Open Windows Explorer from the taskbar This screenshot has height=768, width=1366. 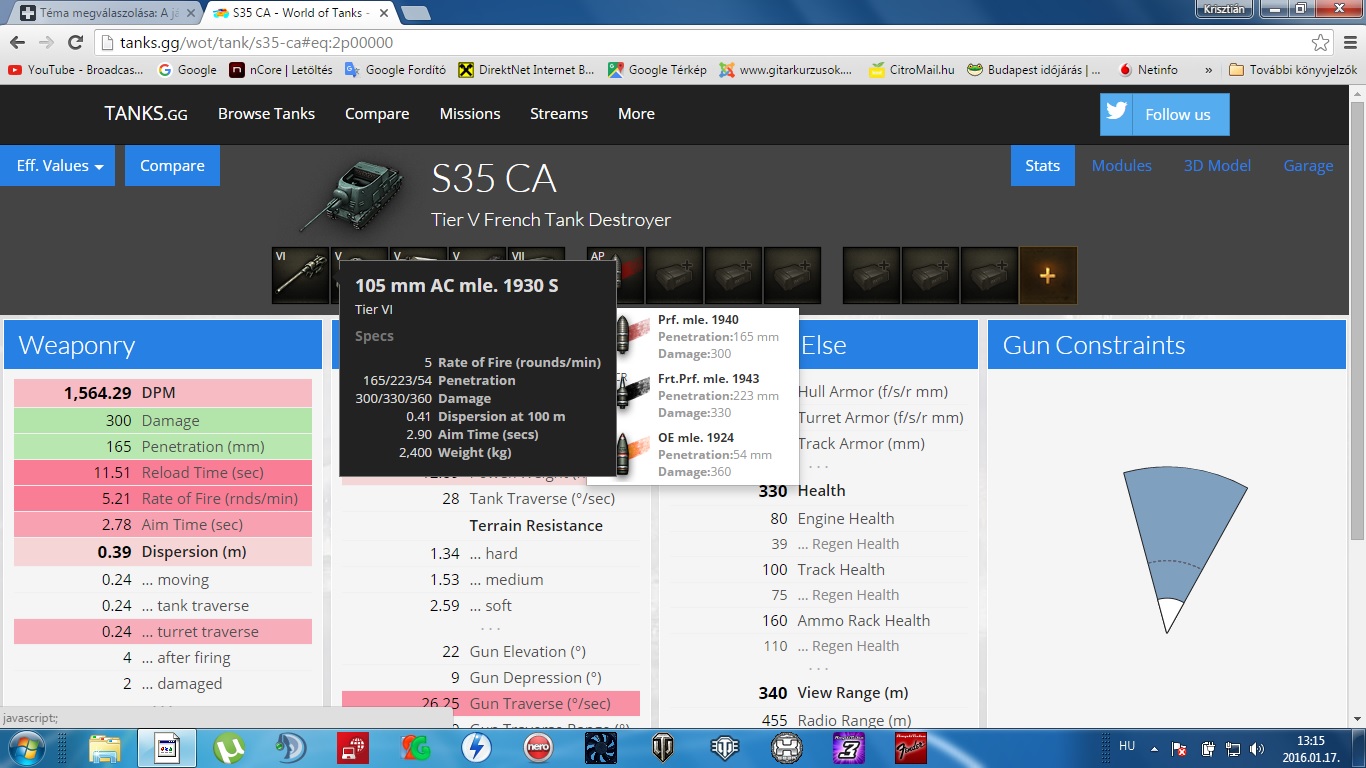point(104,747)
